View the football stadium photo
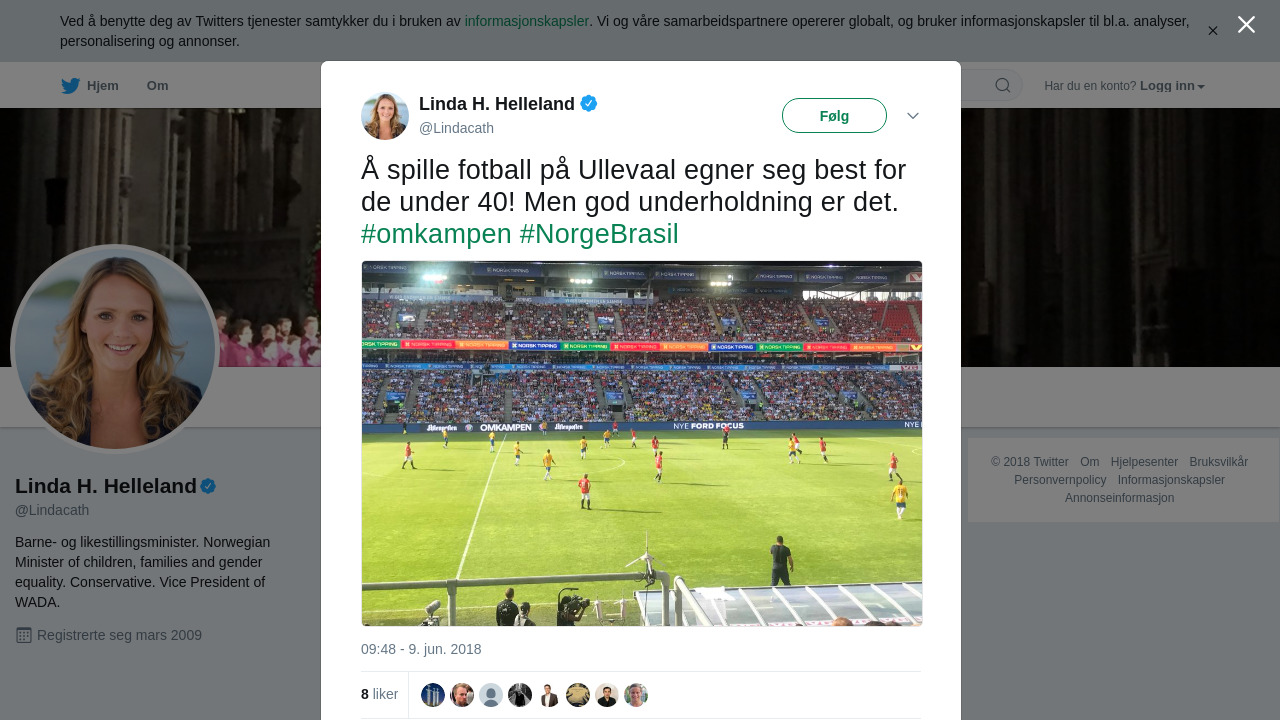Viewport: 1280px width, 720px height. [642, 443]
